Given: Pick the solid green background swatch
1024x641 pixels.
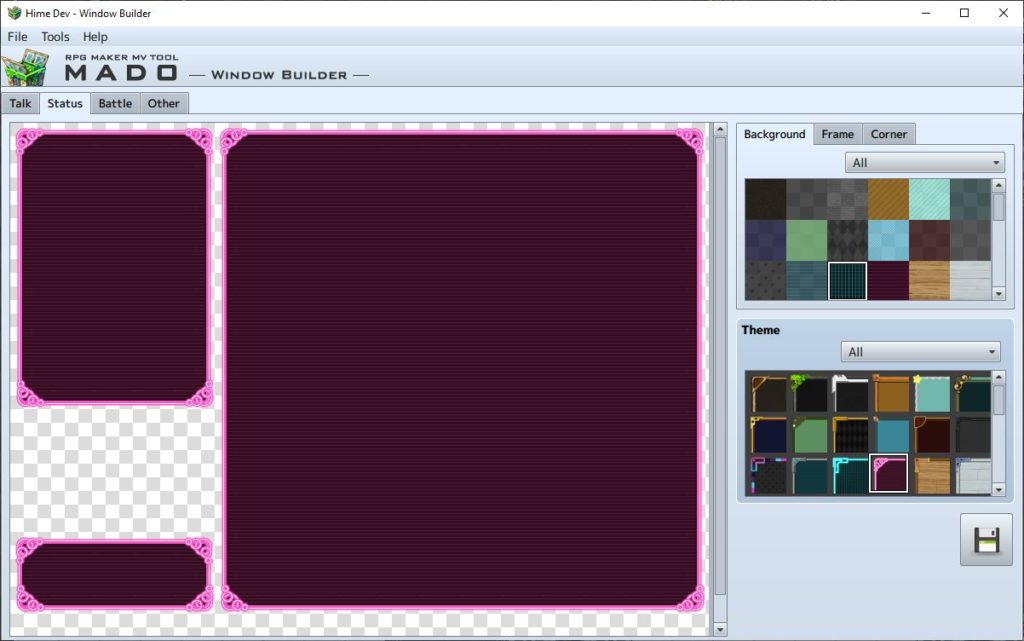Looking at the screenshot, I should pos(807,240).
